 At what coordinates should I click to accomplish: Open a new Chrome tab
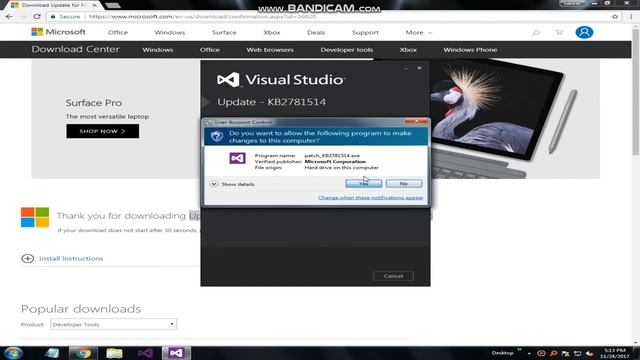[x=113, y=5]
